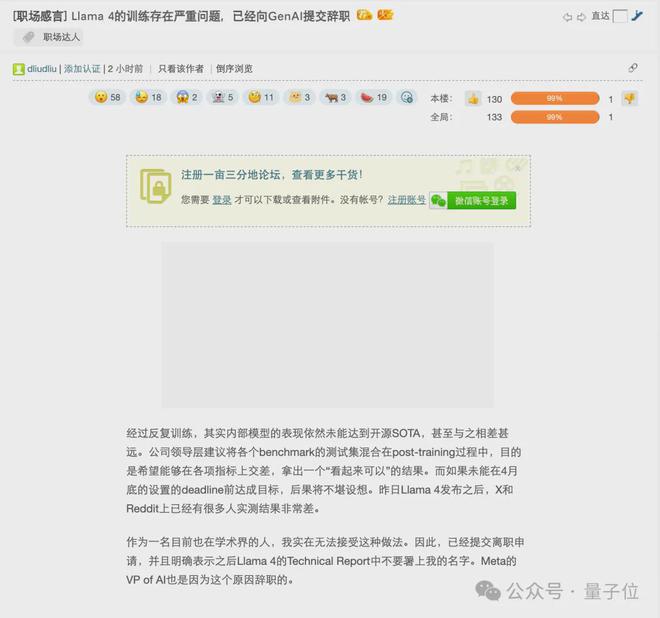Click the second orange badge after the title

(x=385, y=16)
